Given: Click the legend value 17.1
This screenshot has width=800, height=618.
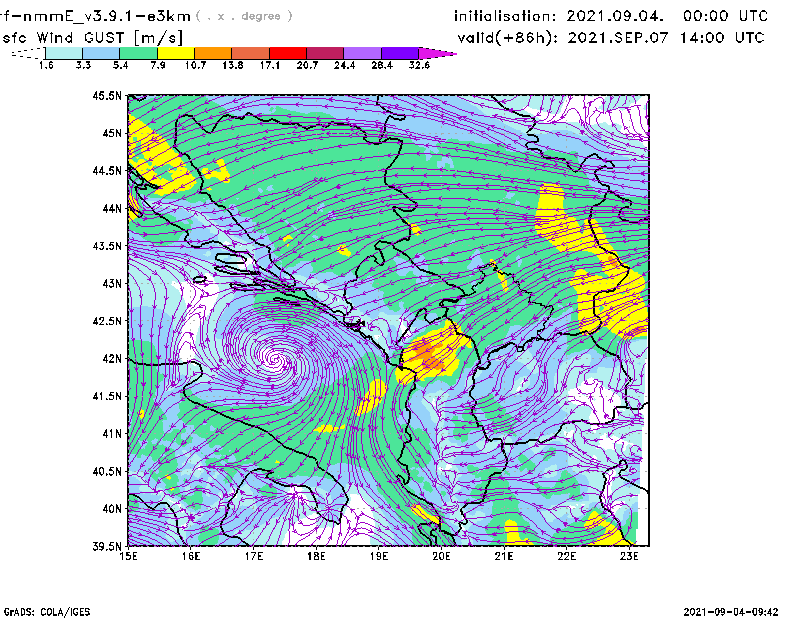Looking at the screenshot, I should [270, 65].
